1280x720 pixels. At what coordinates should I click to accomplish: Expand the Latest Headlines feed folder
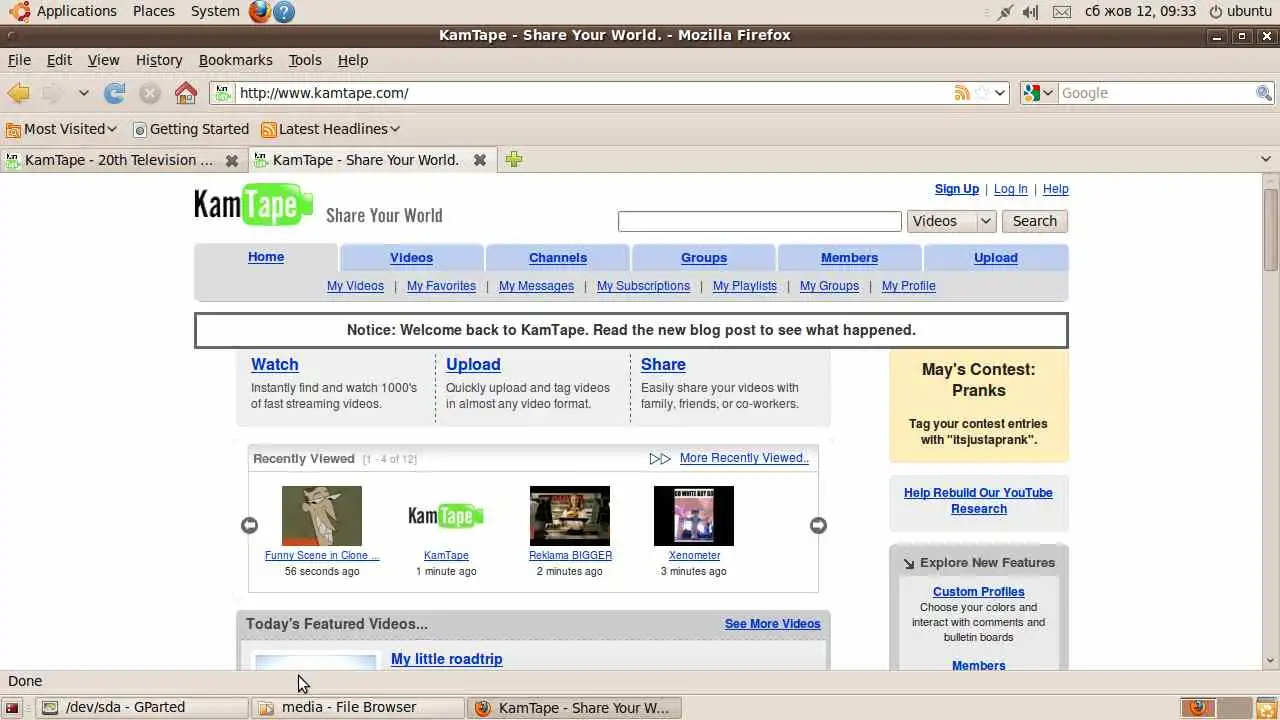[x=331, y=129]
